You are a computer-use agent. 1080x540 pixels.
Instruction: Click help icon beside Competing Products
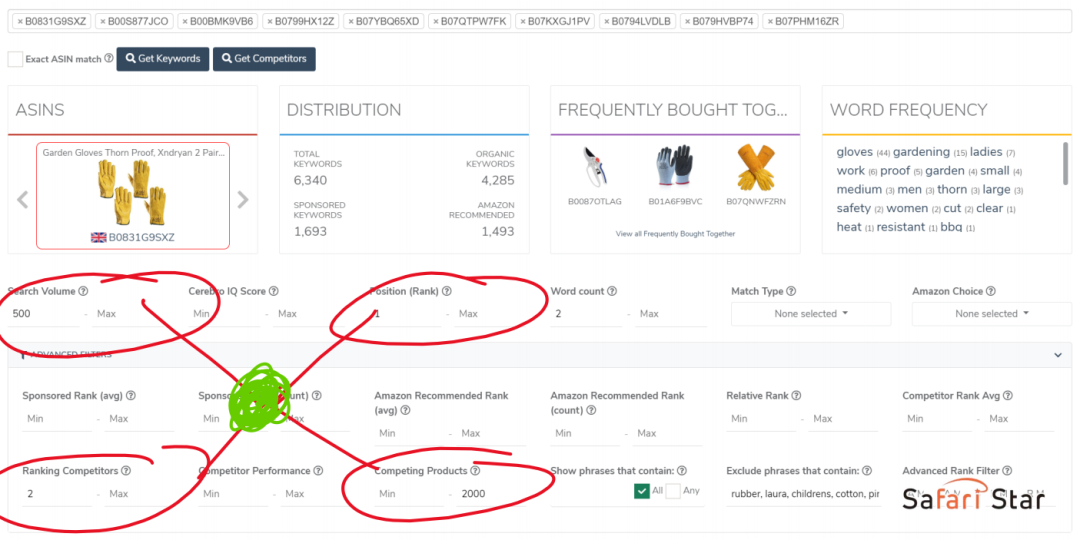coord(475,471)
